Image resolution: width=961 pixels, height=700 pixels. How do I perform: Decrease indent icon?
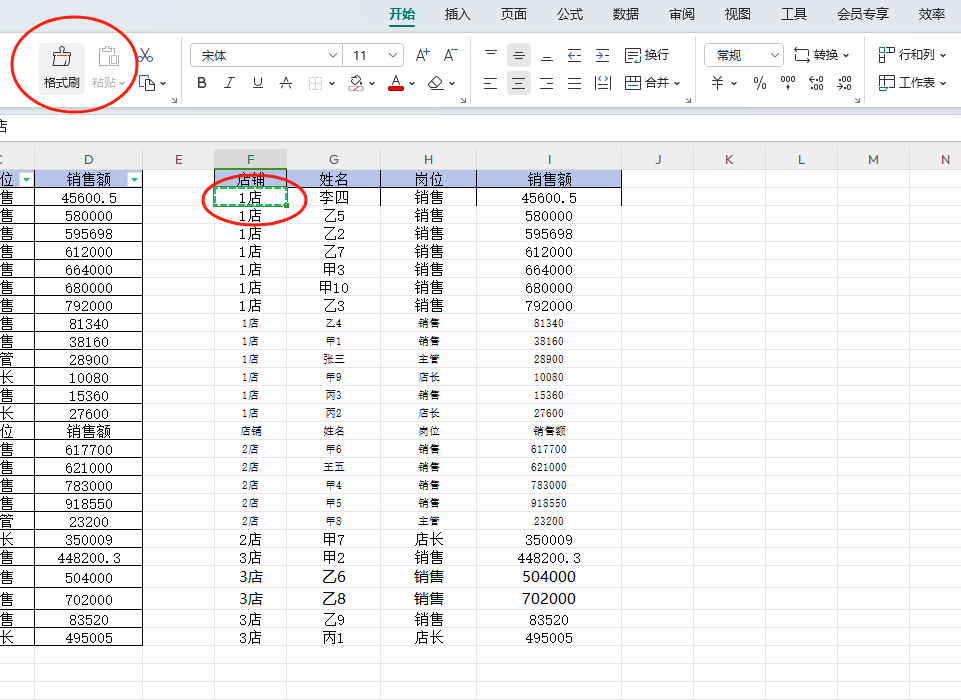(x=574, y=55)
